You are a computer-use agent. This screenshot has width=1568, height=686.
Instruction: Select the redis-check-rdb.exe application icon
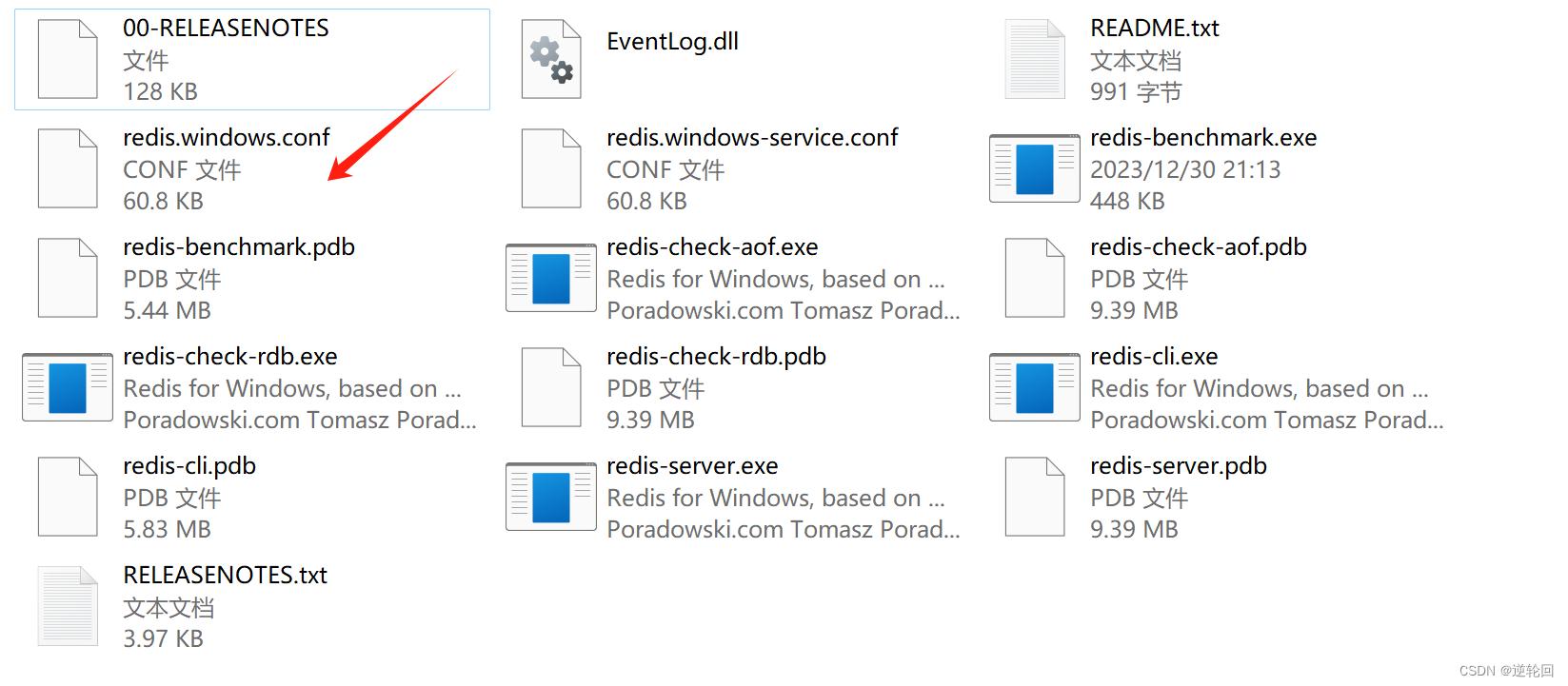(68, 387)
